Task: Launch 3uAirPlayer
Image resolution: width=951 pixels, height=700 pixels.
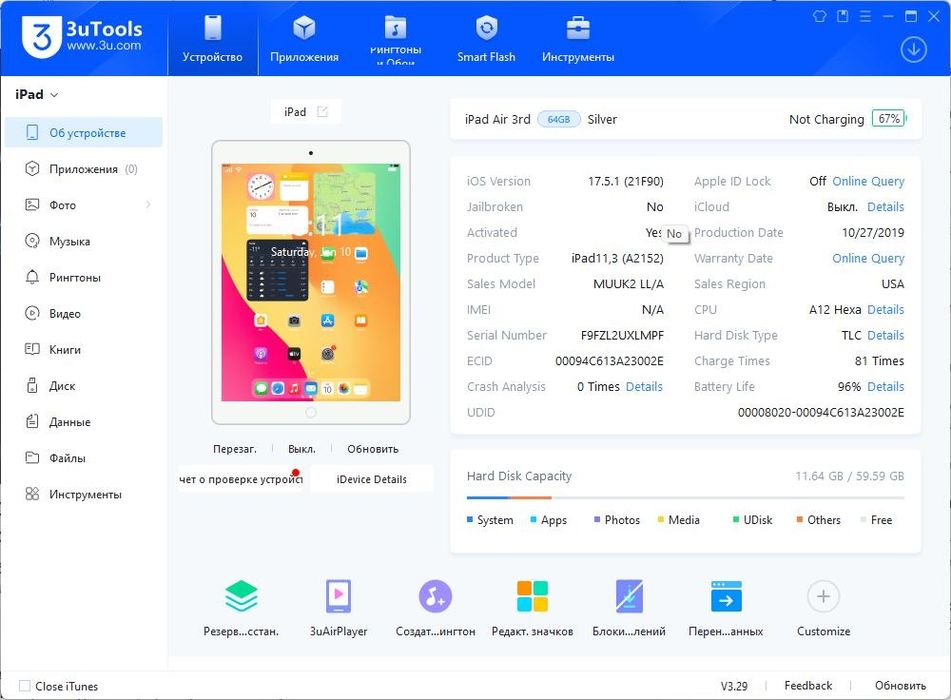Action: coord(338,596)
